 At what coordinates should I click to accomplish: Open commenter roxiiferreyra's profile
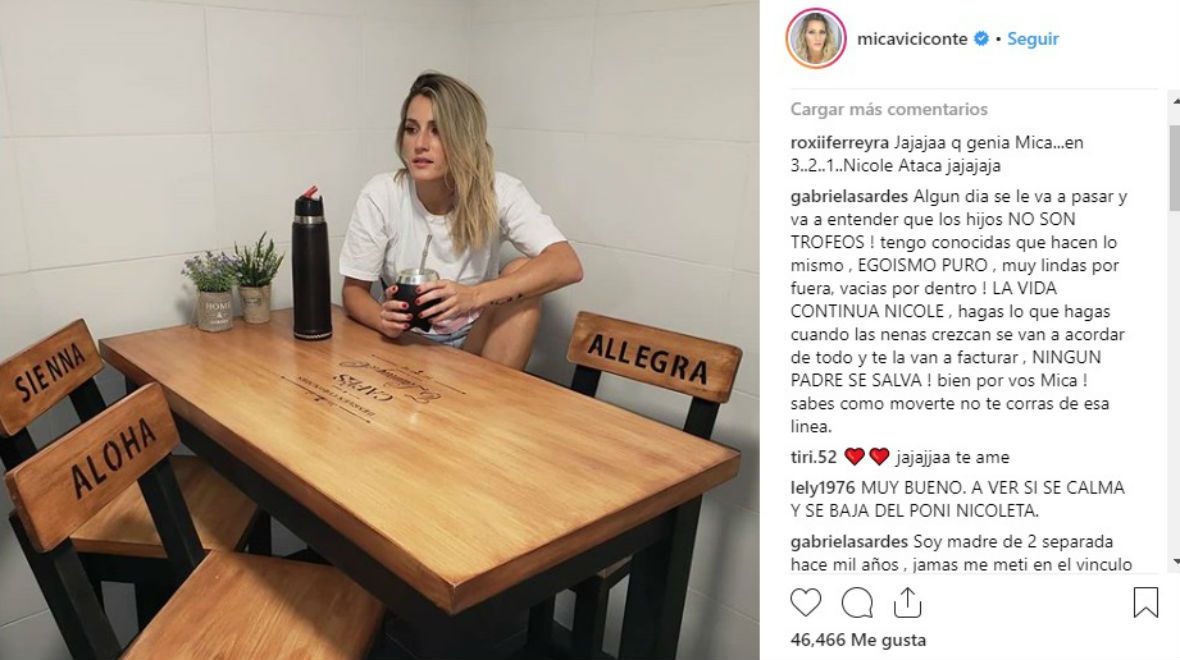(840, 143)
